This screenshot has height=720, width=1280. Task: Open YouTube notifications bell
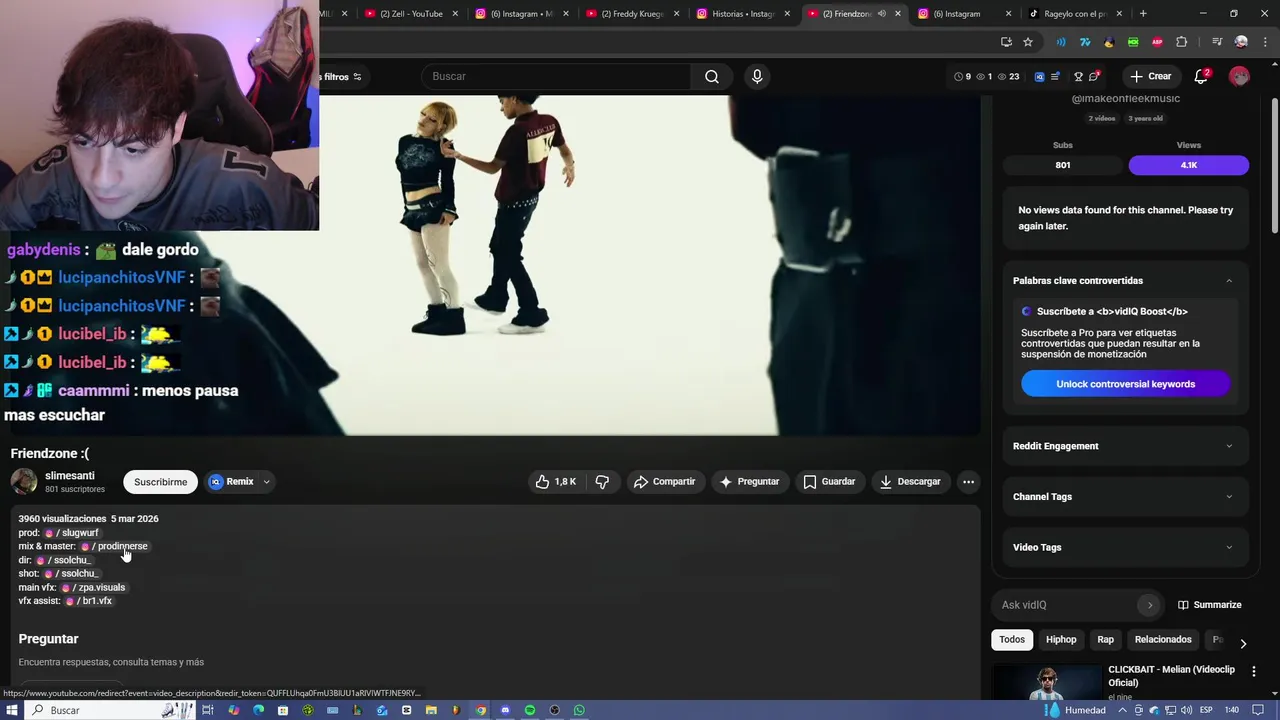click(1202, 76)
